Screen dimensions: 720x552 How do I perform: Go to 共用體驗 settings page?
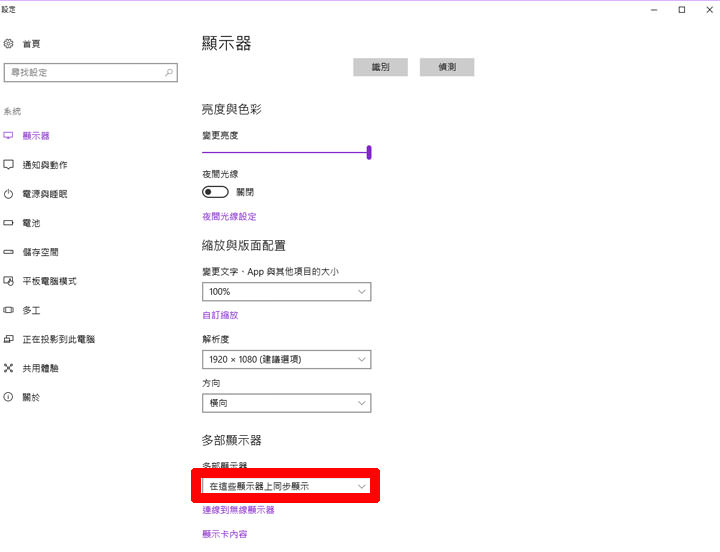pos(40,368)
